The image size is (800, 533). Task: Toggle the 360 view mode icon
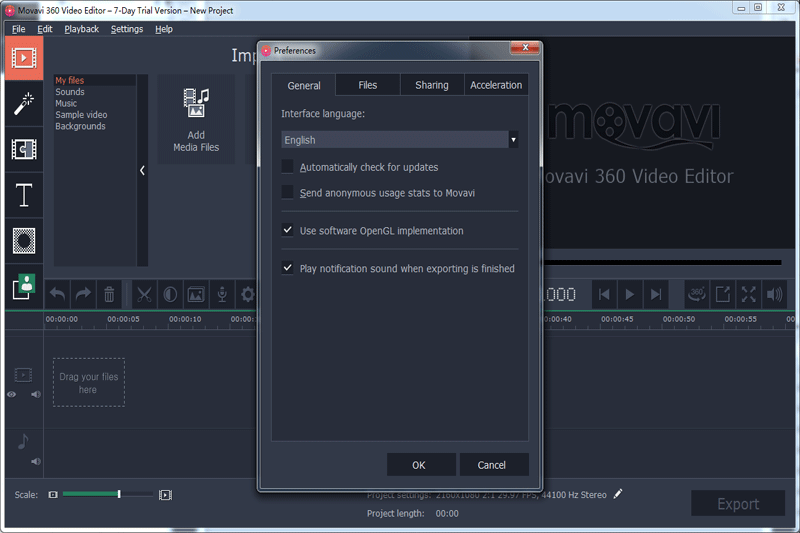click(696, 294)
